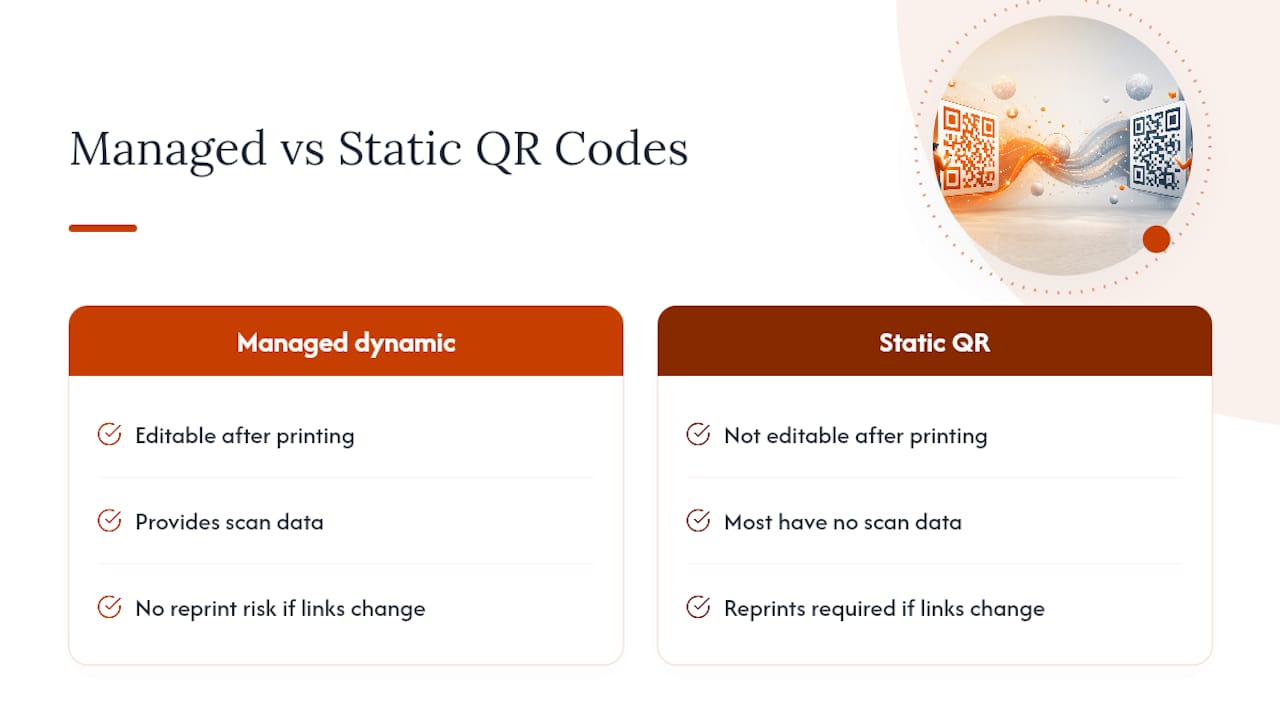The width and height of the screenshot is (1280, 720).
Task: Click the checkmark icon beside Editable after printing
Action: click(109, 435)
